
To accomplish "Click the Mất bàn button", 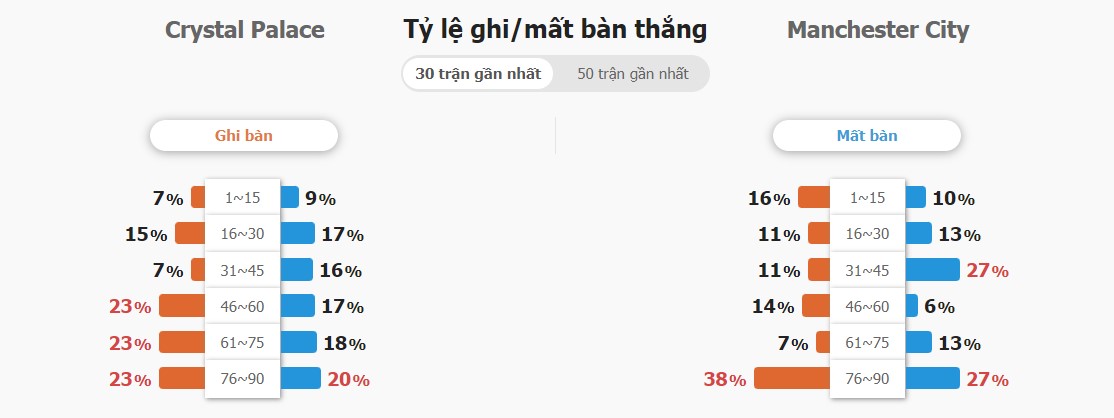I will pos(867,136).
